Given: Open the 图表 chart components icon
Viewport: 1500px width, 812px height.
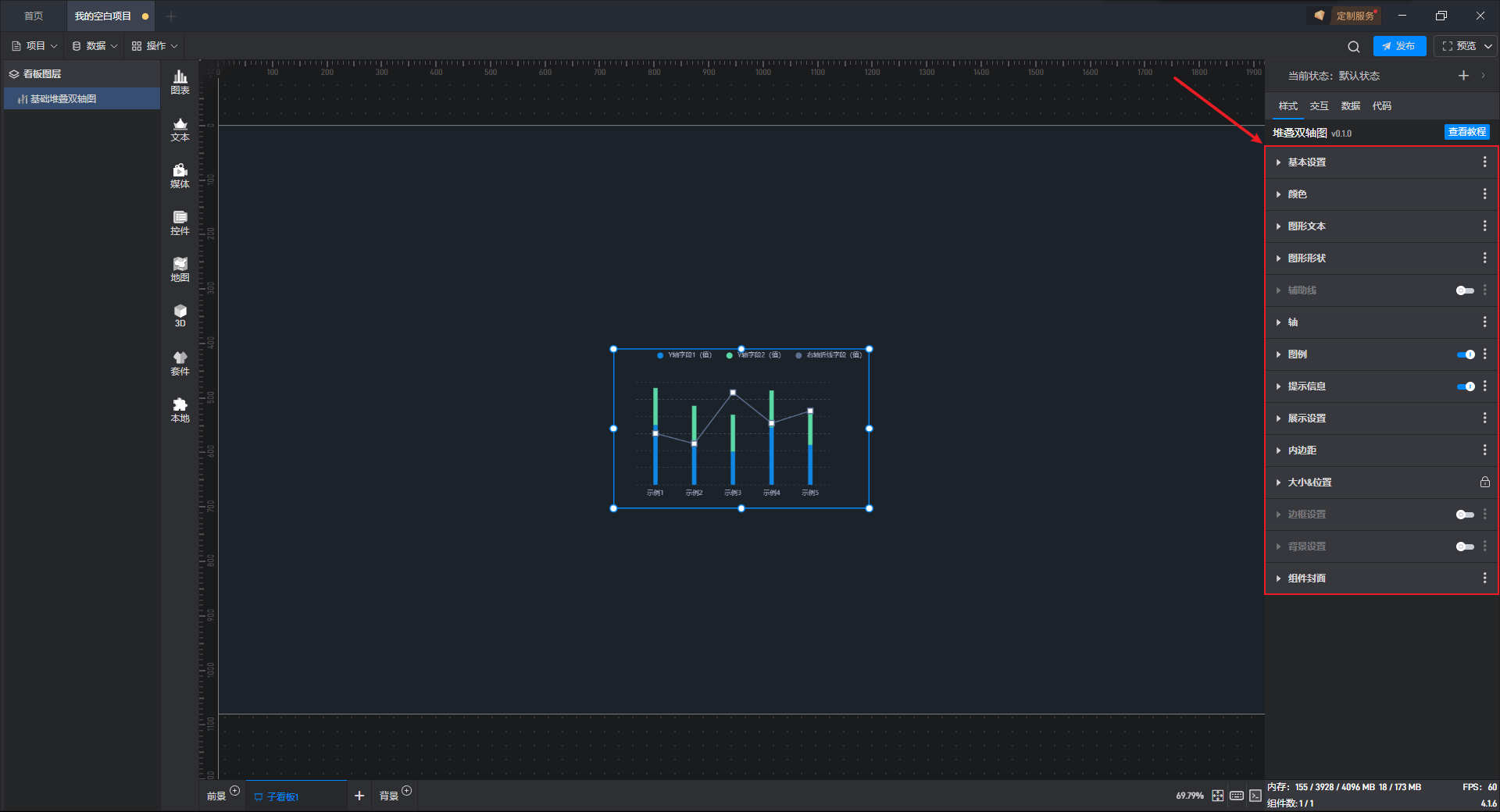Looking at the screenshot, I should [180, 82].
